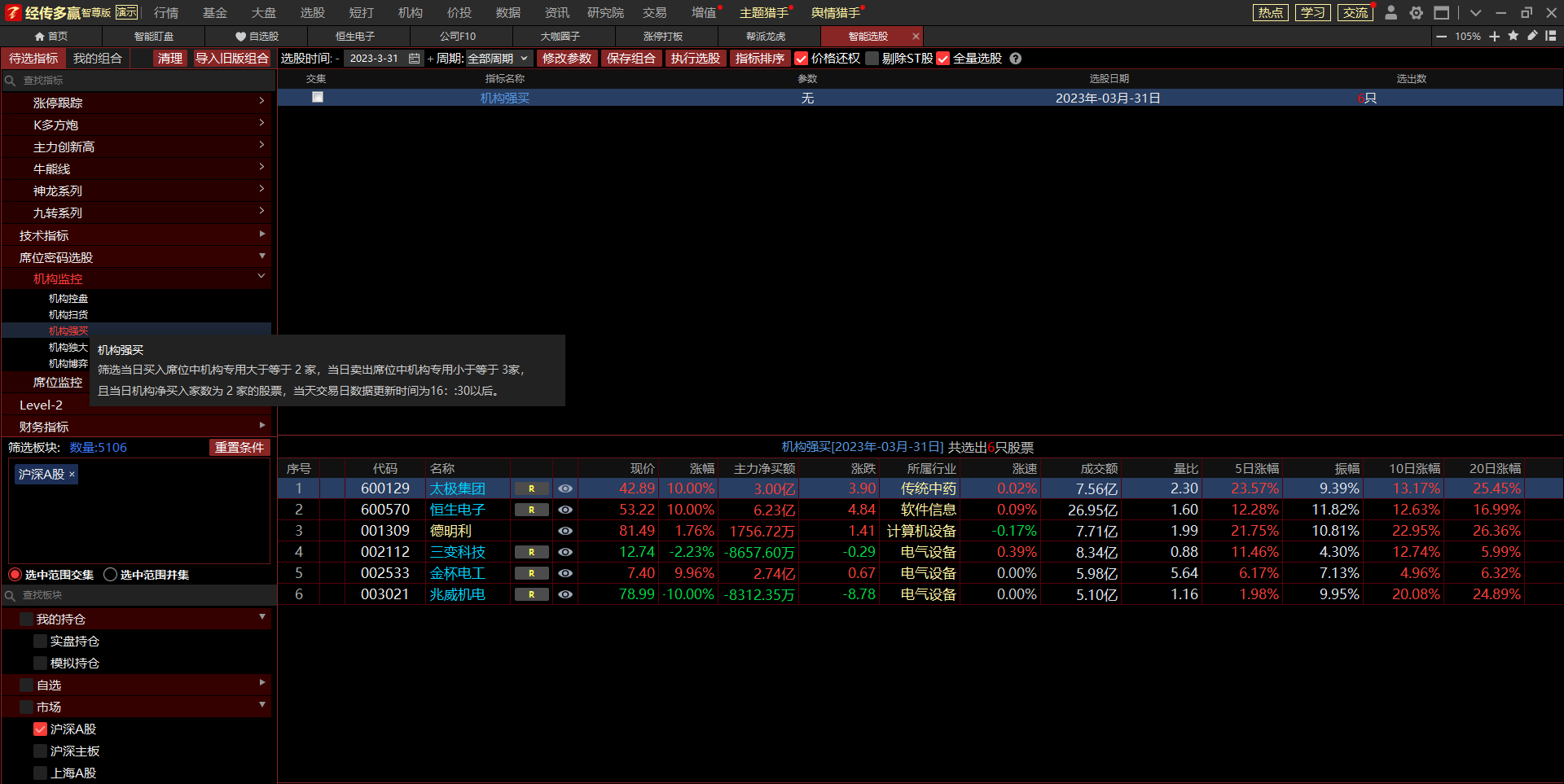Click the home icon tab 首页
The width and height of the screenshot is (1564, 784).
pos(51,36)
